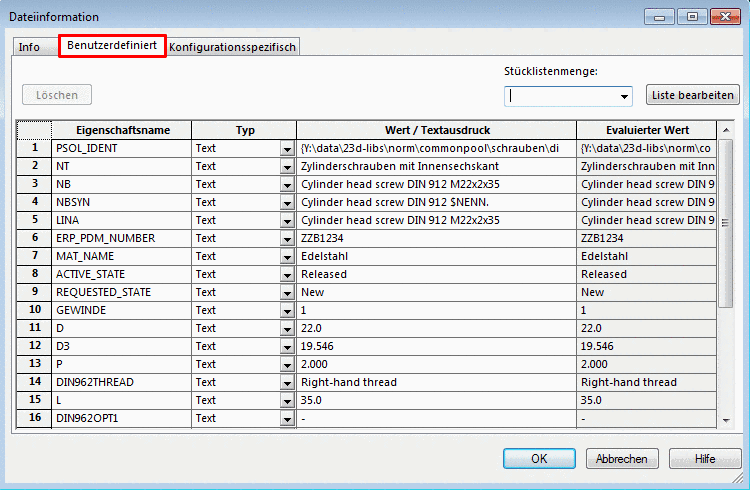
Task: Click scroll up arrow of property table
Action: (726, 130)
